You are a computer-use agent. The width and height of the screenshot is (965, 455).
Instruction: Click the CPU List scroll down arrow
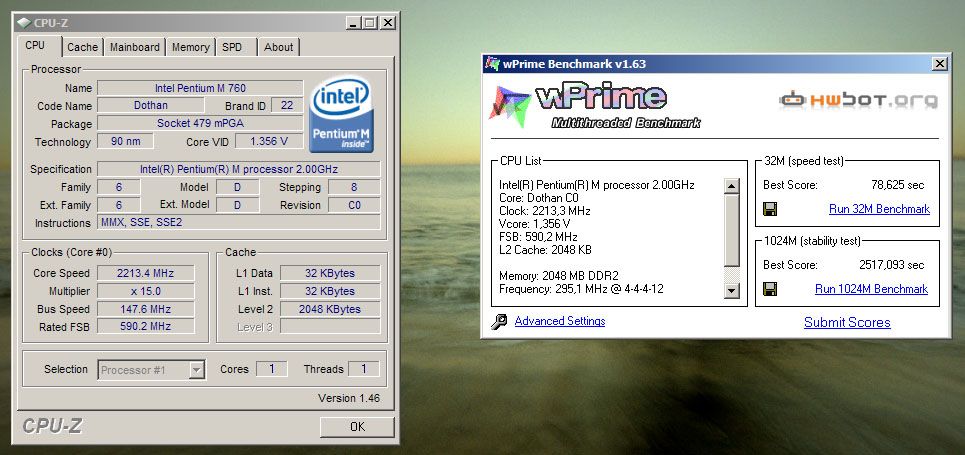click(732, 291)
